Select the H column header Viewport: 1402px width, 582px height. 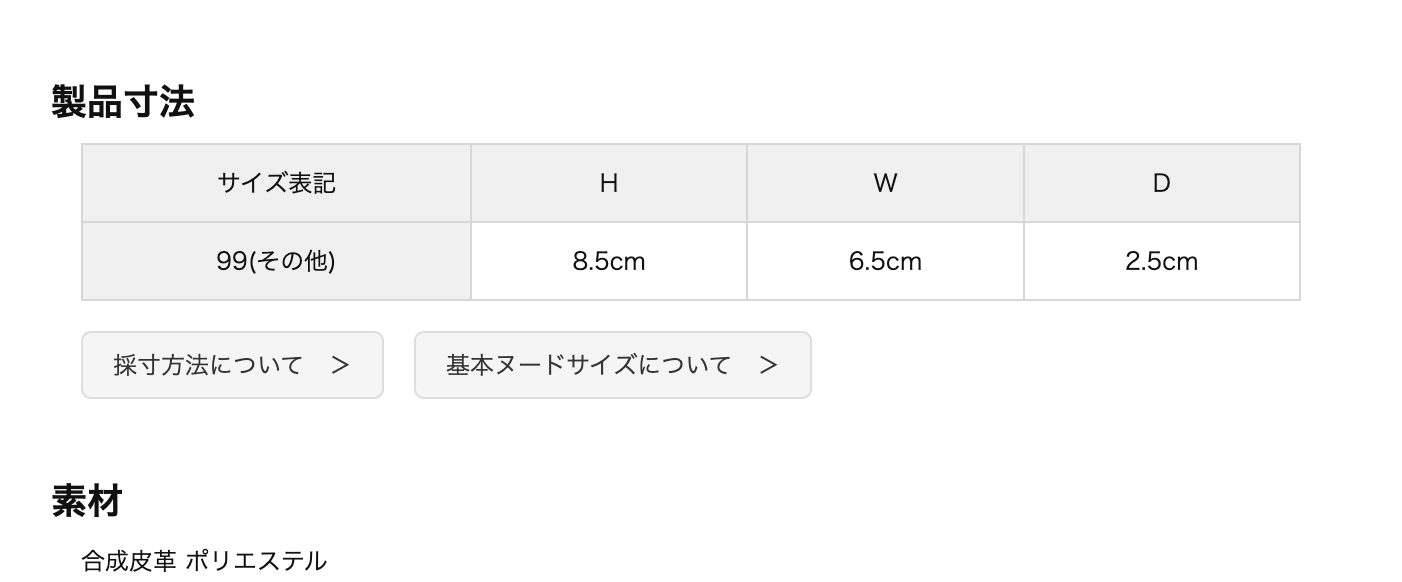[x=609, y=183]
